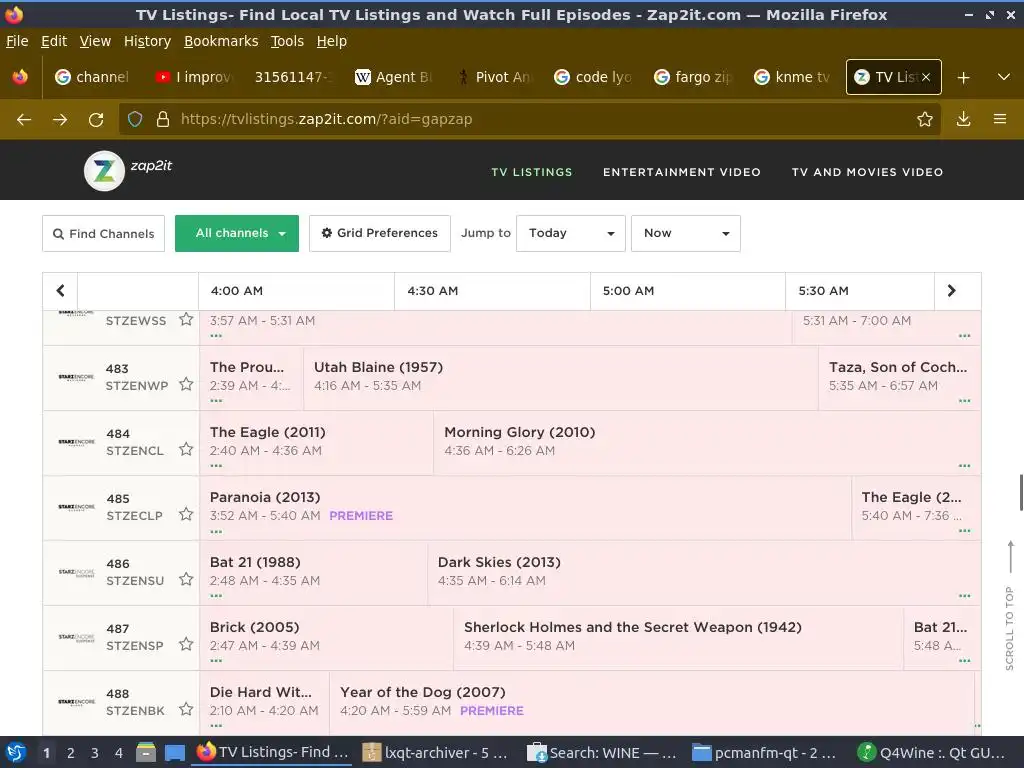Show later times with right grid arrow
Screen dimensions: 1024x768
click(x=952, y=291)
